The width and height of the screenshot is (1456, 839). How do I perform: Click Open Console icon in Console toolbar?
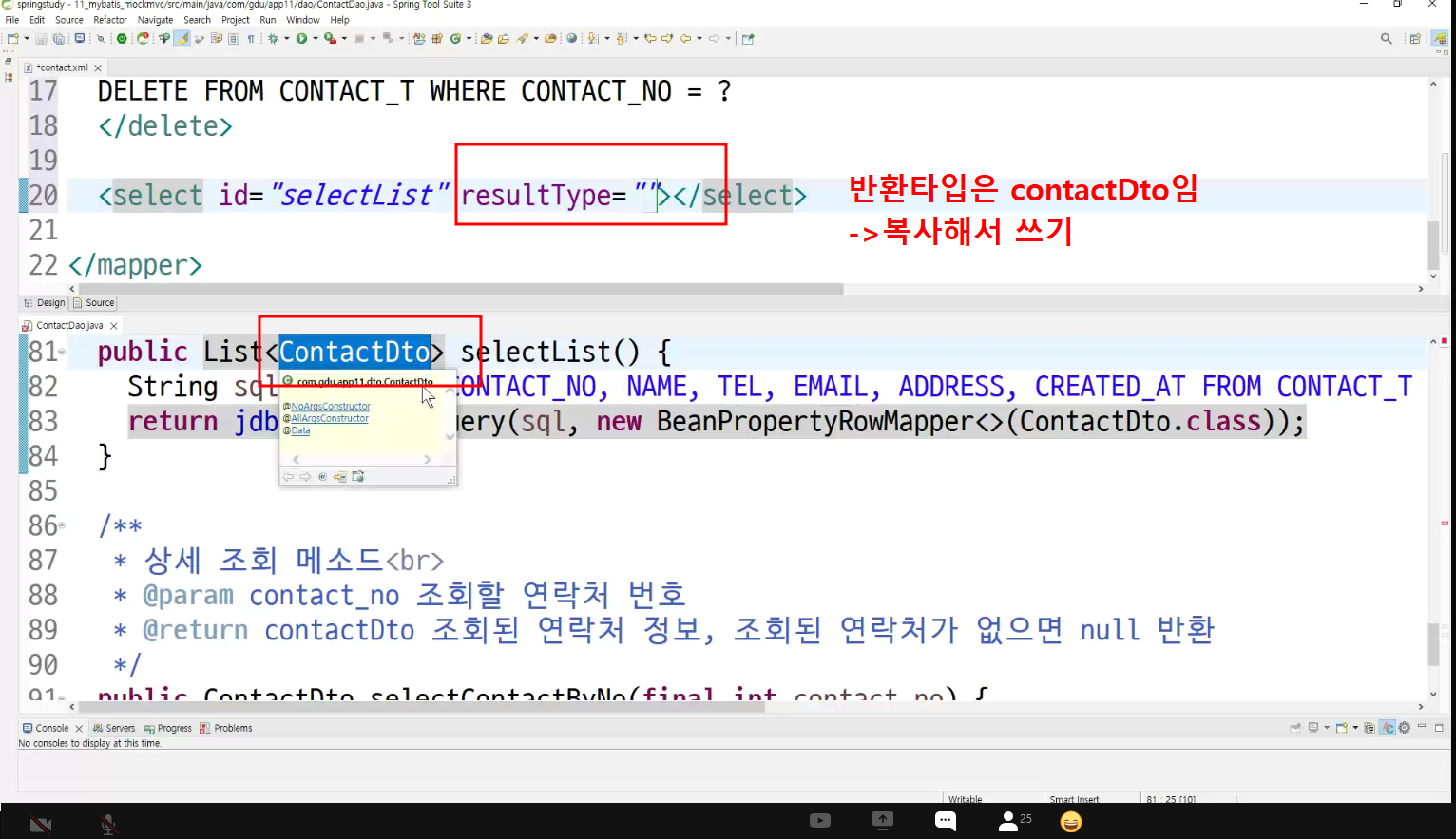tap(1342, 728)
